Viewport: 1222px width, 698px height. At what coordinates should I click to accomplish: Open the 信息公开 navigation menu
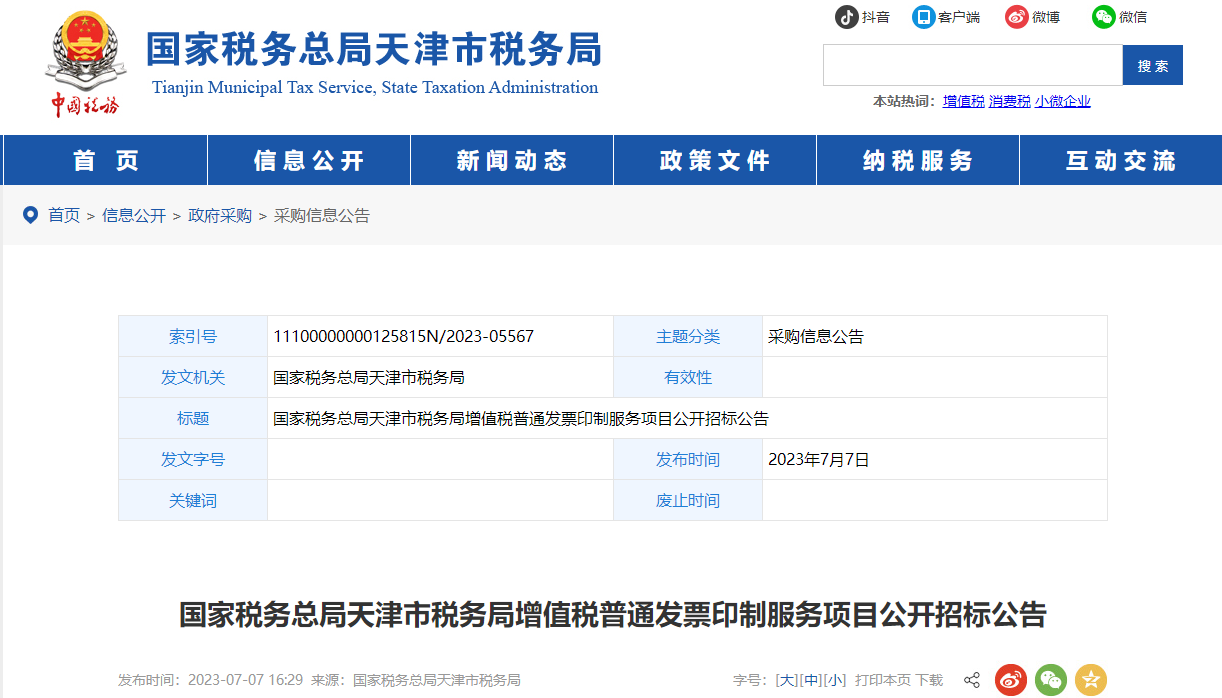pos(309,161)
